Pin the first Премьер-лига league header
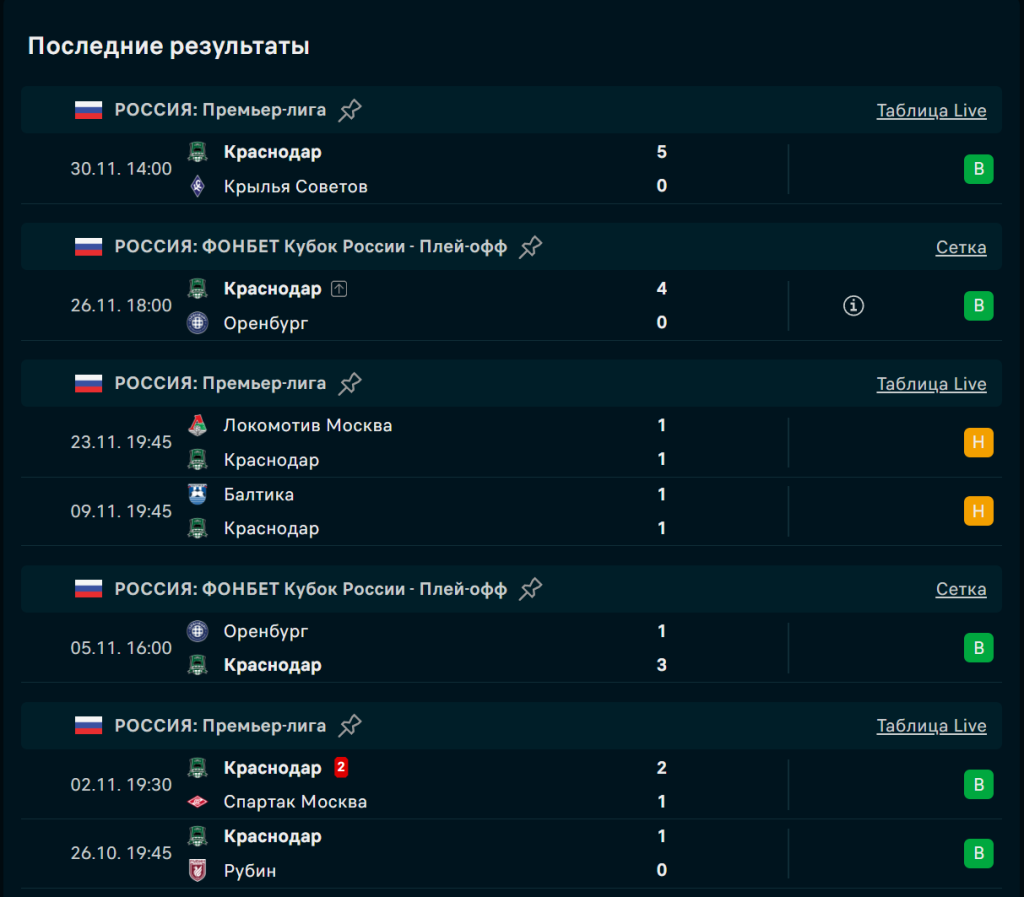 pos(349,110)
